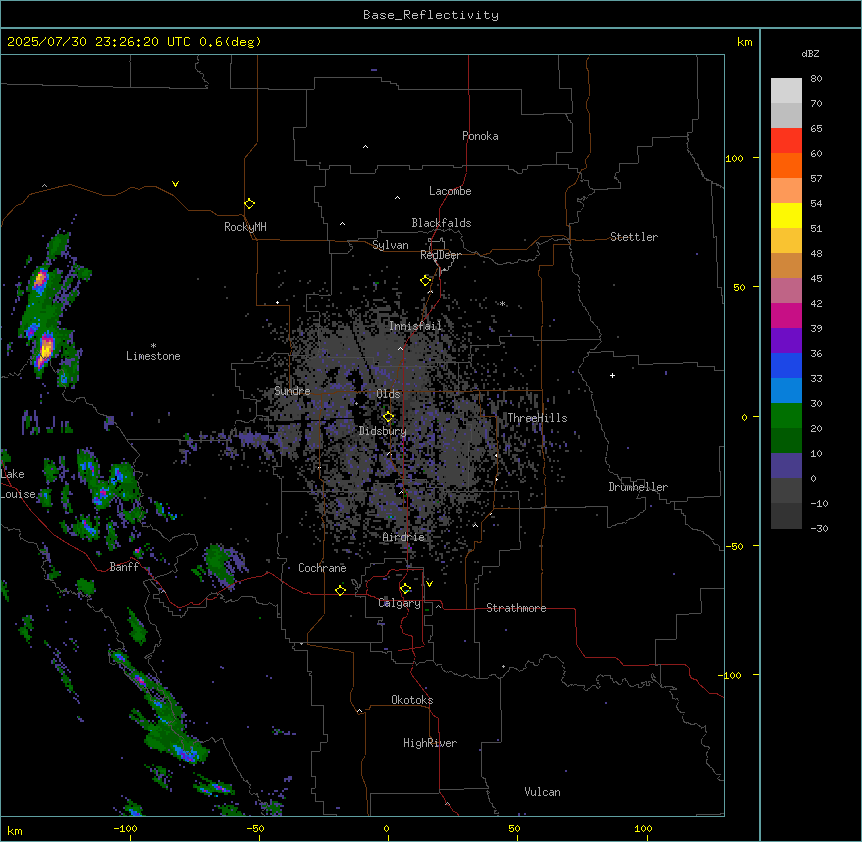Select the white 80 dBZ legend swatch

point(786,91)
